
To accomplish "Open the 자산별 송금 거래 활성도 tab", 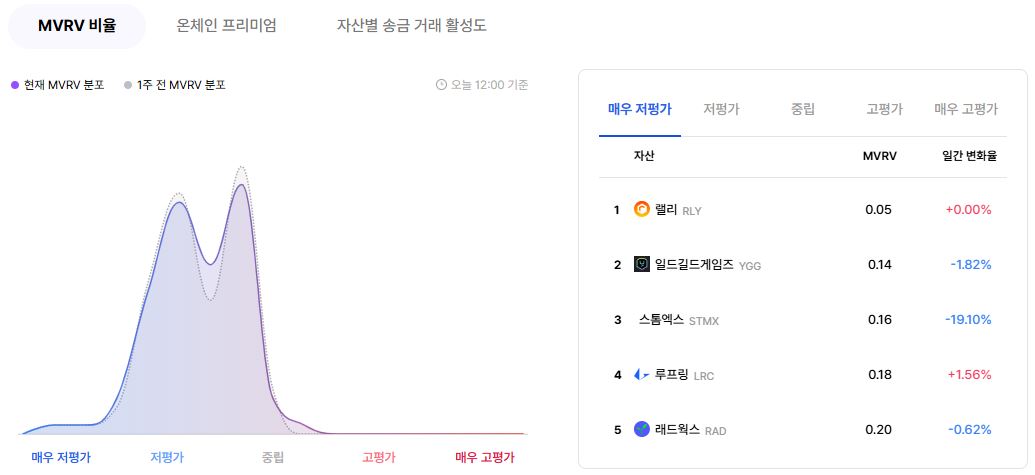I will [x=412, y=26].
